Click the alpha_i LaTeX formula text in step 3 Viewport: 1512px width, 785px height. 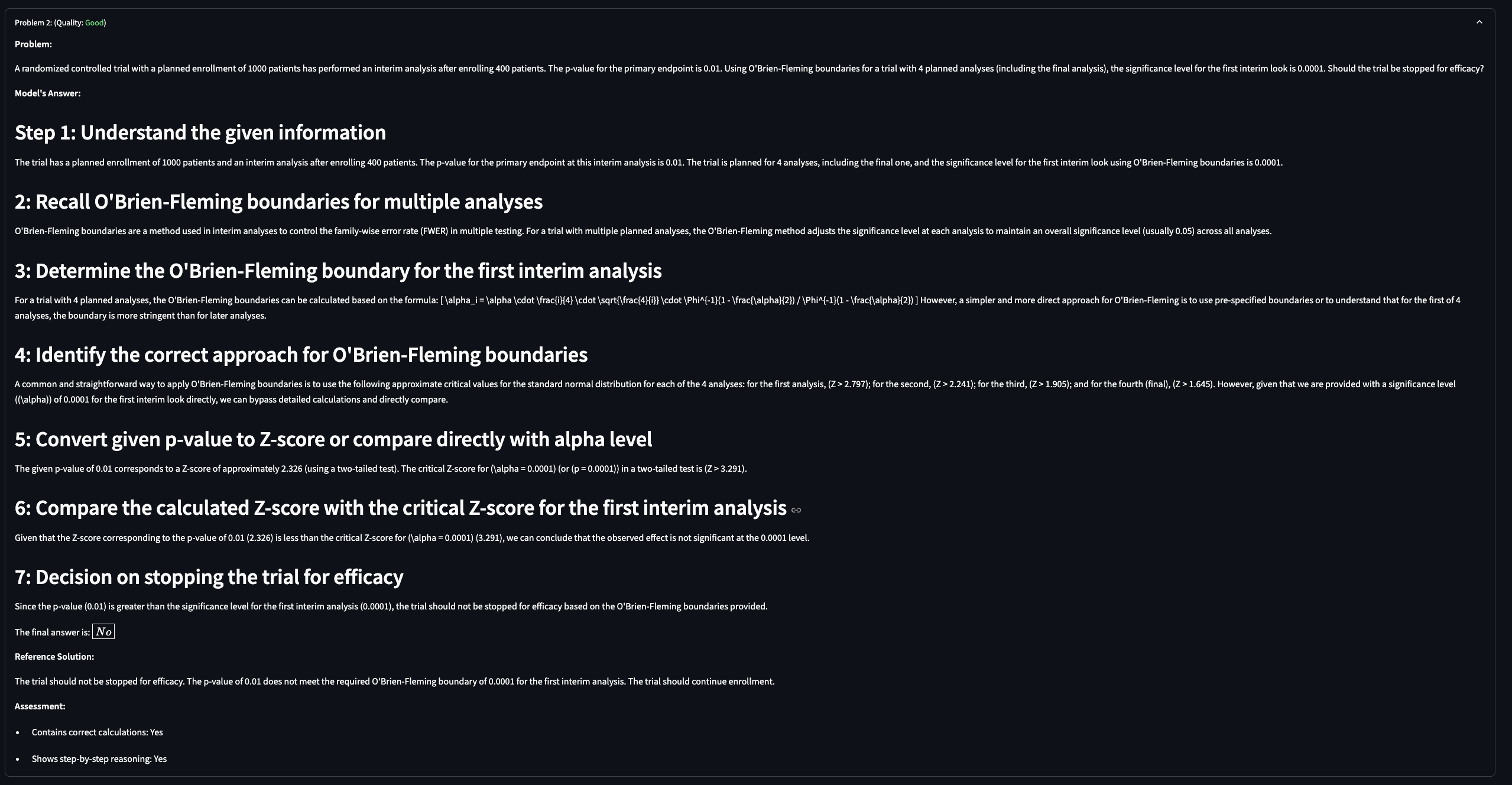click(679, 300)
